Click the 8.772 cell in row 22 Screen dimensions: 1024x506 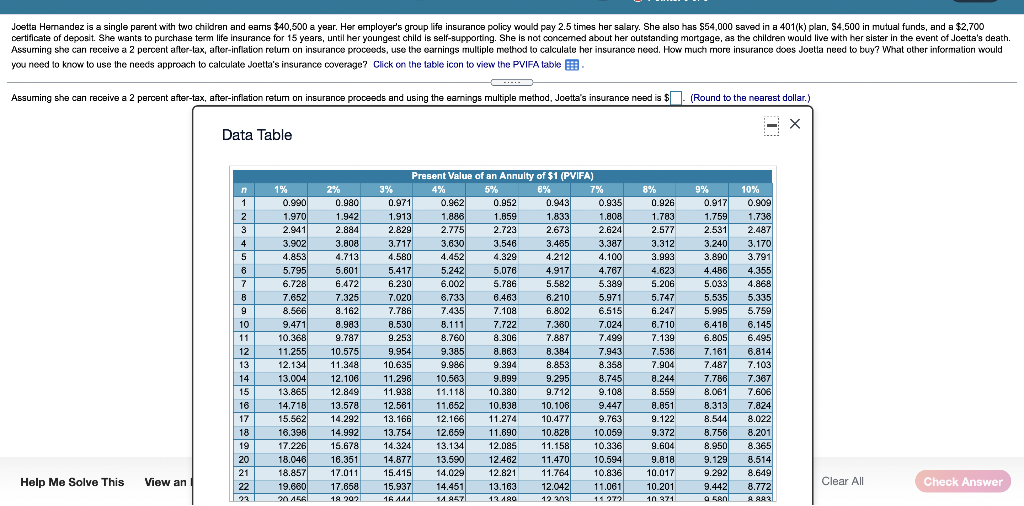750,486
